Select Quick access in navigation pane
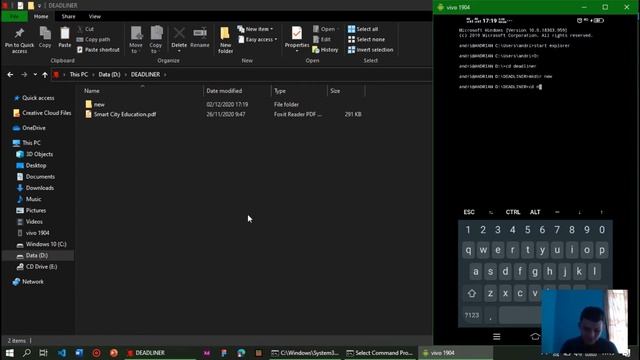 [38, 98]
